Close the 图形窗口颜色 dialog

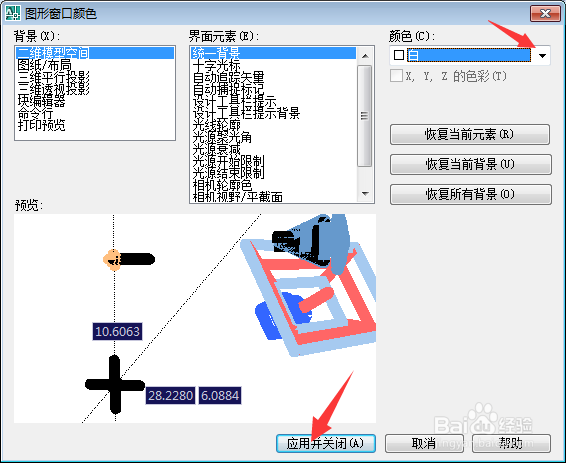point(545,14)
